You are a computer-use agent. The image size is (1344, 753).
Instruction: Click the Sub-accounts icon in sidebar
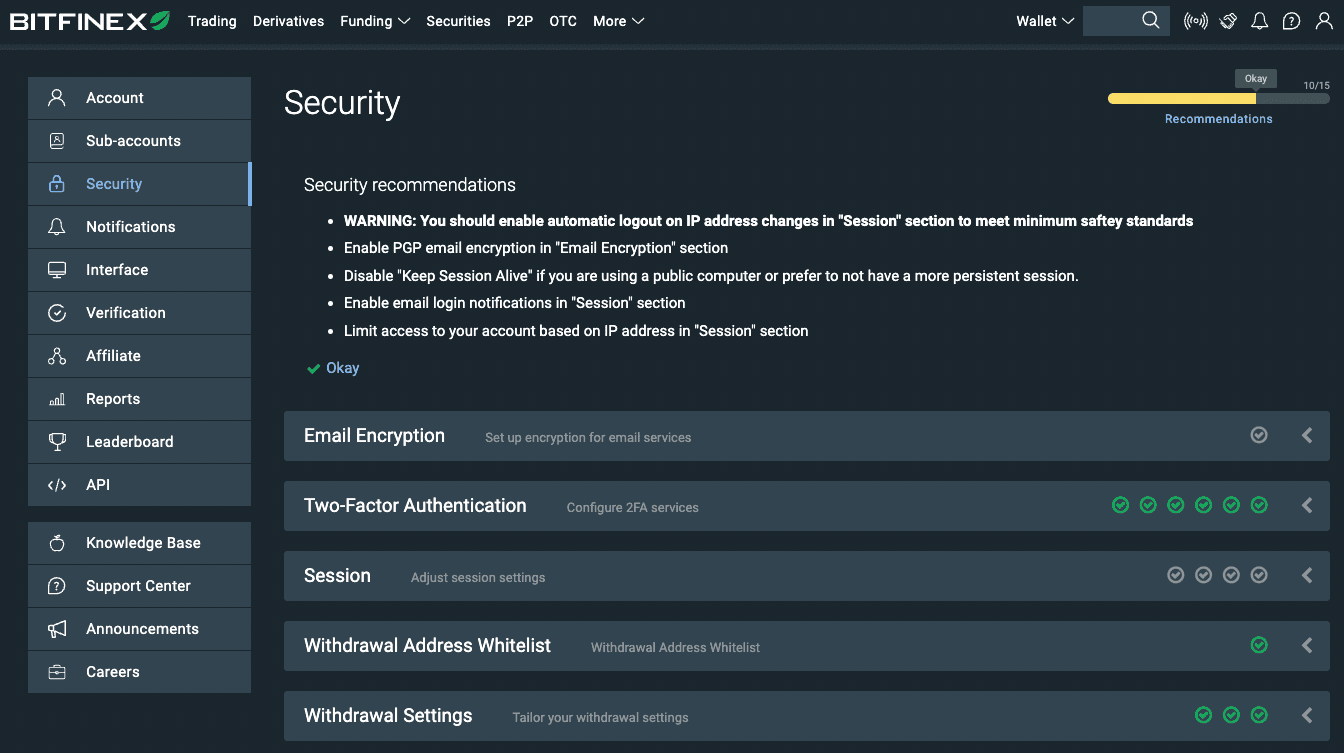click(57, 141)
